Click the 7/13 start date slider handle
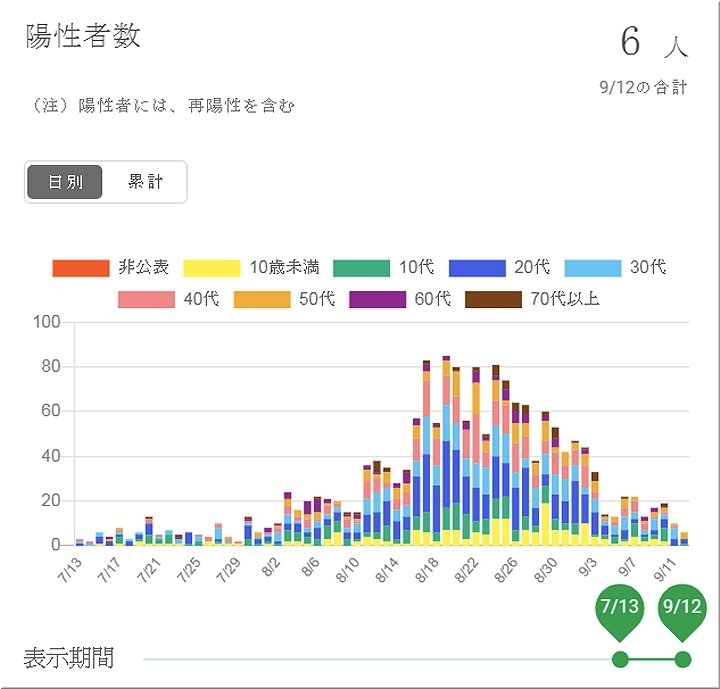The image size is (720, 689). pyautogui.click(x=620, y=659)
